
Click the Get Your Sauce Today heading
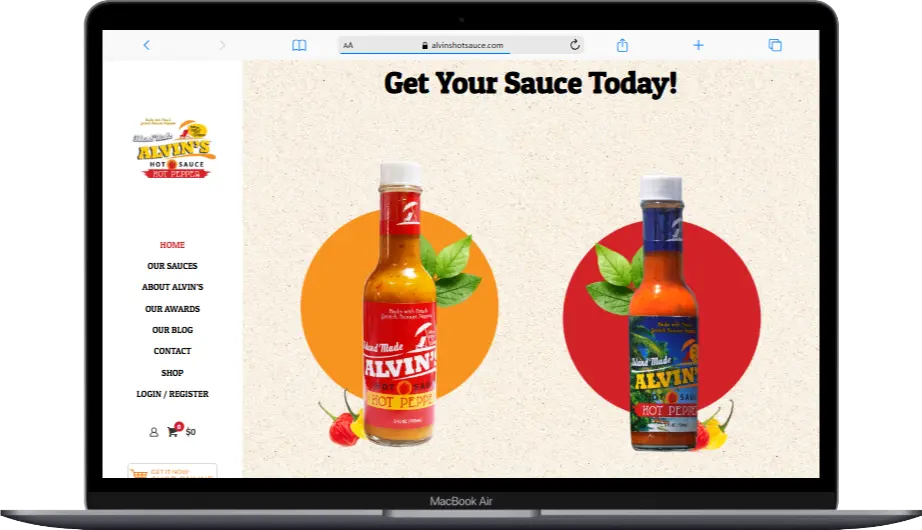click(530, 83)
